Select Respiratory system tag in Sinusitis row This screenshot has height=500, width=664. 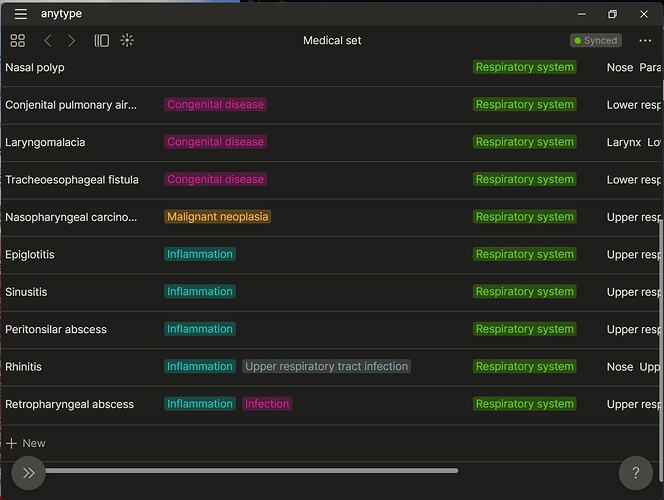point(525,292)
